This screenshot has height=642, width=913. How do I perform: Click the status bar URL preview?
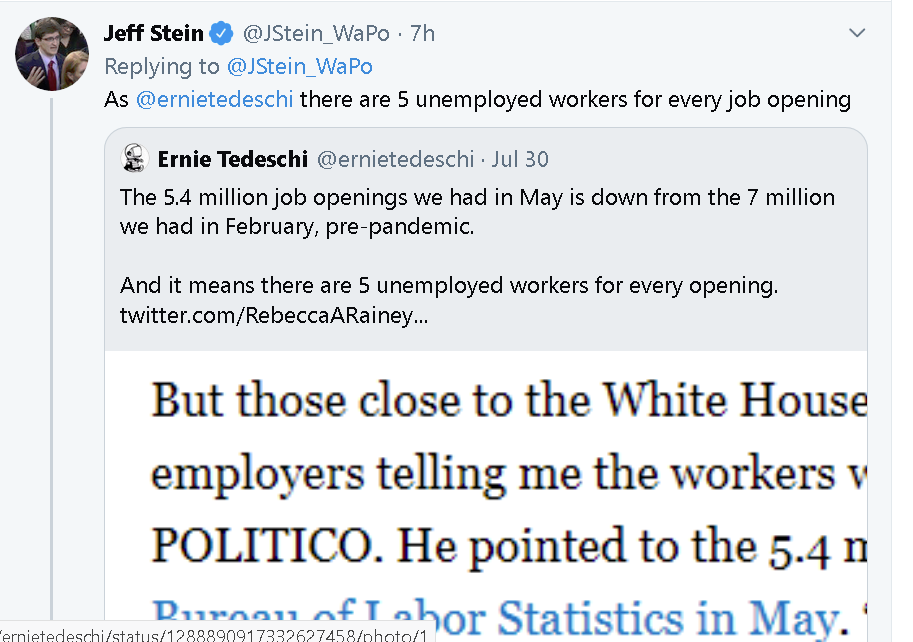click(x=214, y=634)
